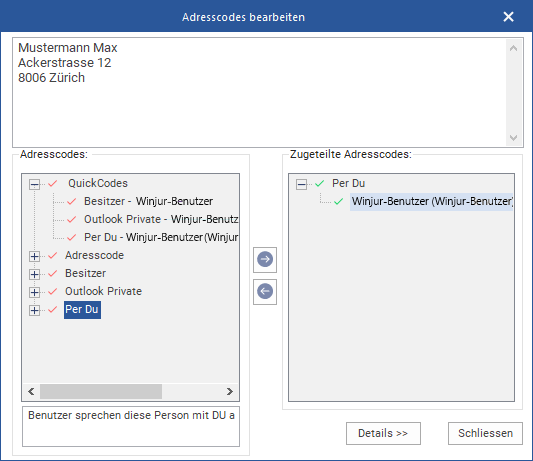This screenshot has height=461, width=533.
Task: Select the Outlook Private category item
Action: (103, 291)
